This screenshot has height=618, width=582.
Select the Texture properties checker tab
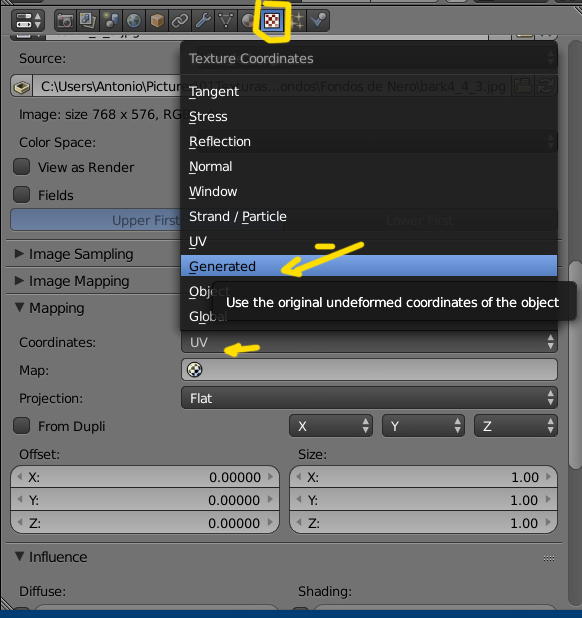(x=272, y=20)
